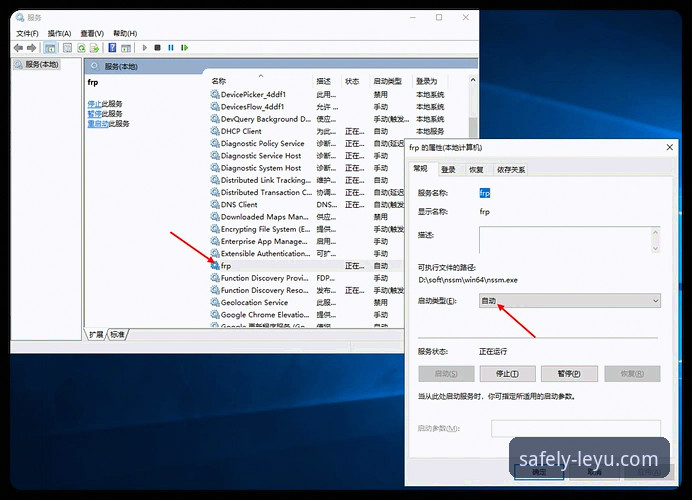Switch to the 登录 tab
692x500 pixels.
(448, 169)
